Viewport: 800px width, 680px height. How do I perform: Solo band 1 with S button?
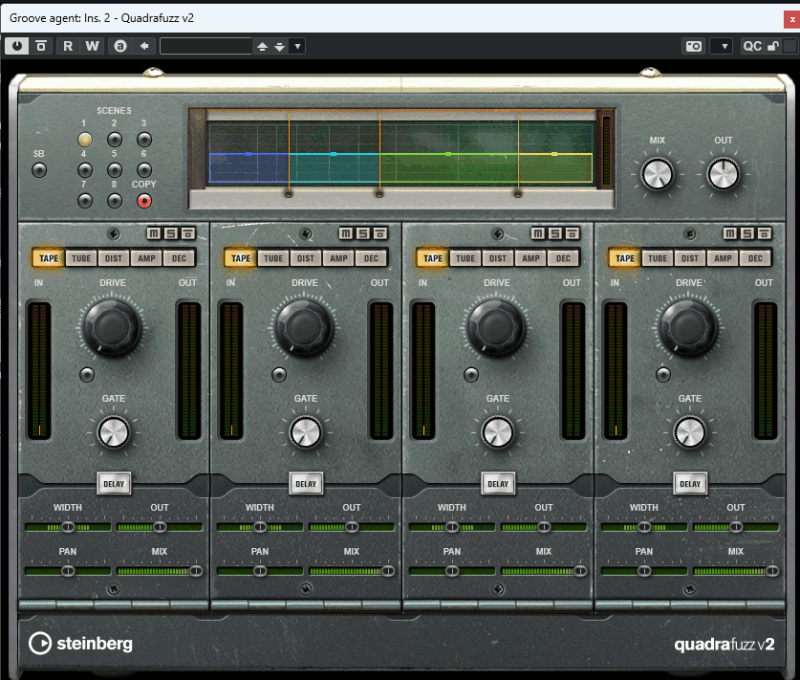point(171,234)
